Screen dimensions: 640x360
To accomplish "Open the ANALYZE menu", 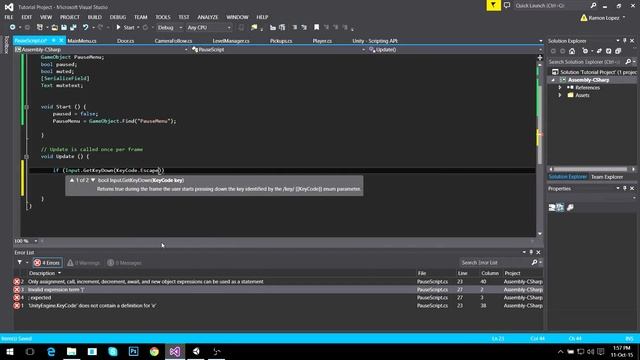I will click(x=208, y=17).
